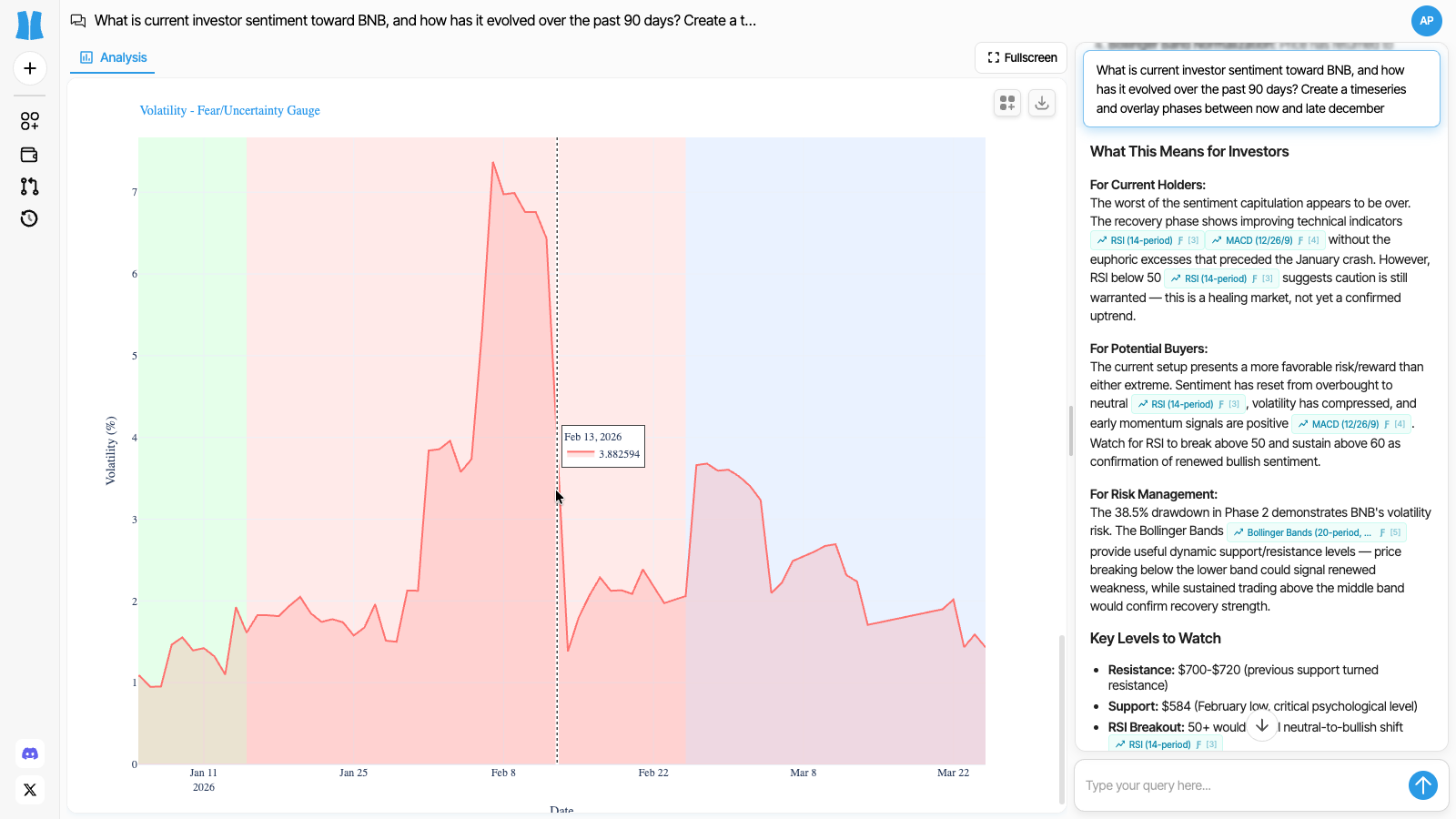Download the volatility chart using download icon
1456x819 pixels.
1042,103
